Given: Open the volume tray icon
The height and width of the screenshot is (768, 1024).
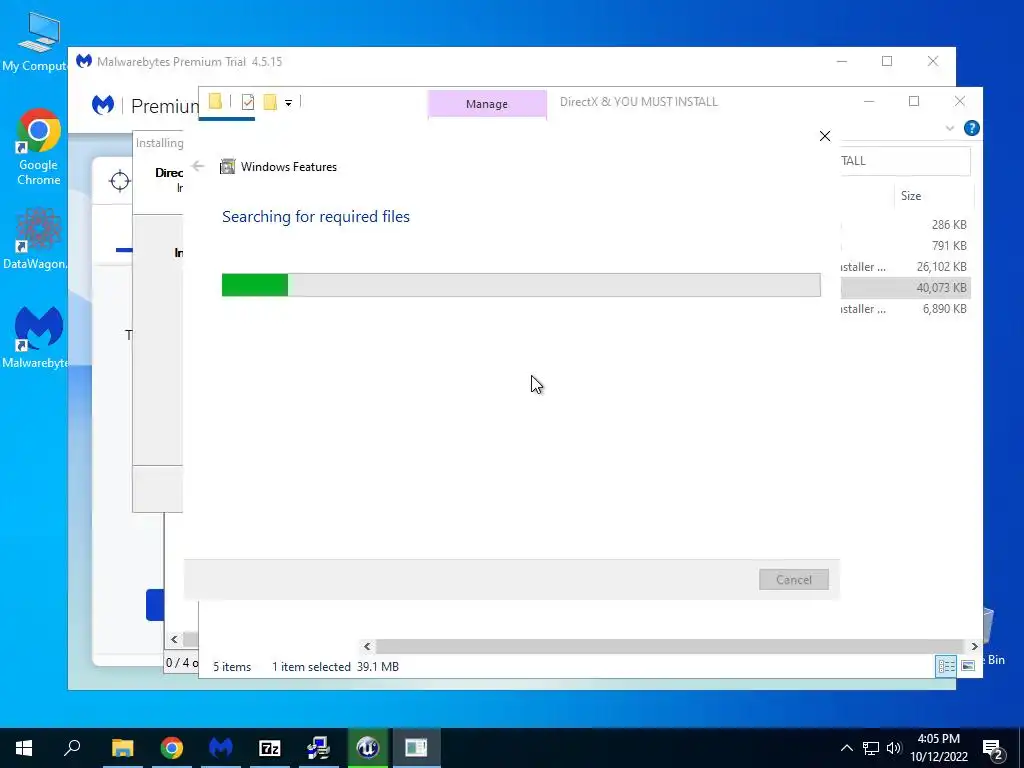Looking at the screenshot, I should (894, 748).
